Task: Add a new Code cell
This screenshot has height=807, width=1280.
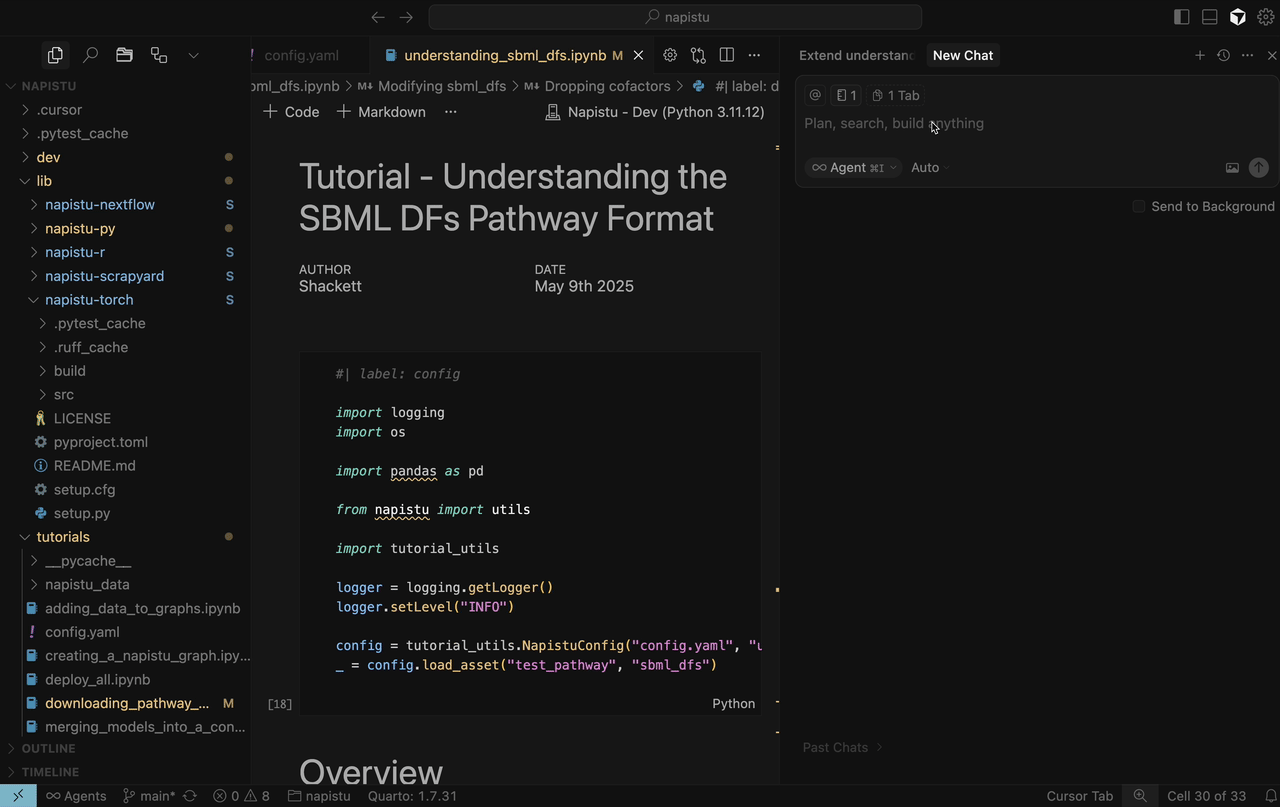Action: click(x=291, y=112)
